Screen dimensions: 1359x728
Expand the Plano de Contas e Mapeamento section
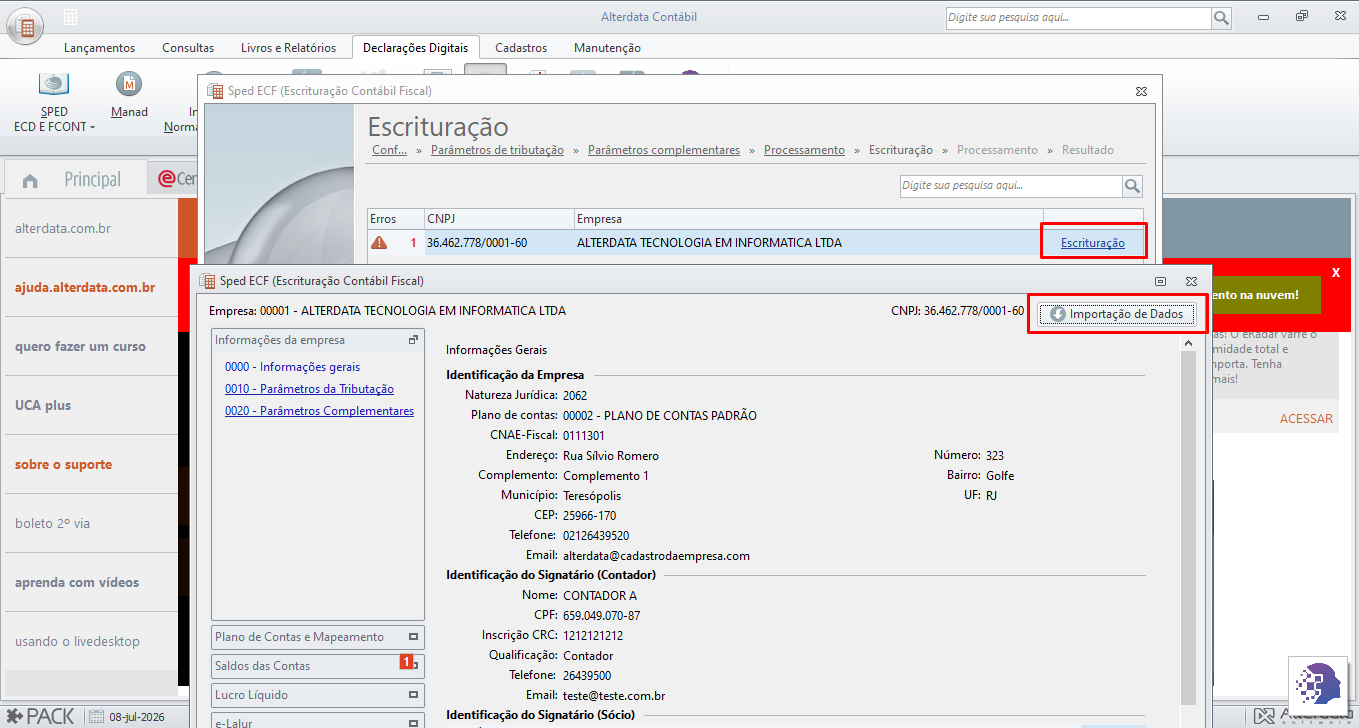[318, 637]
